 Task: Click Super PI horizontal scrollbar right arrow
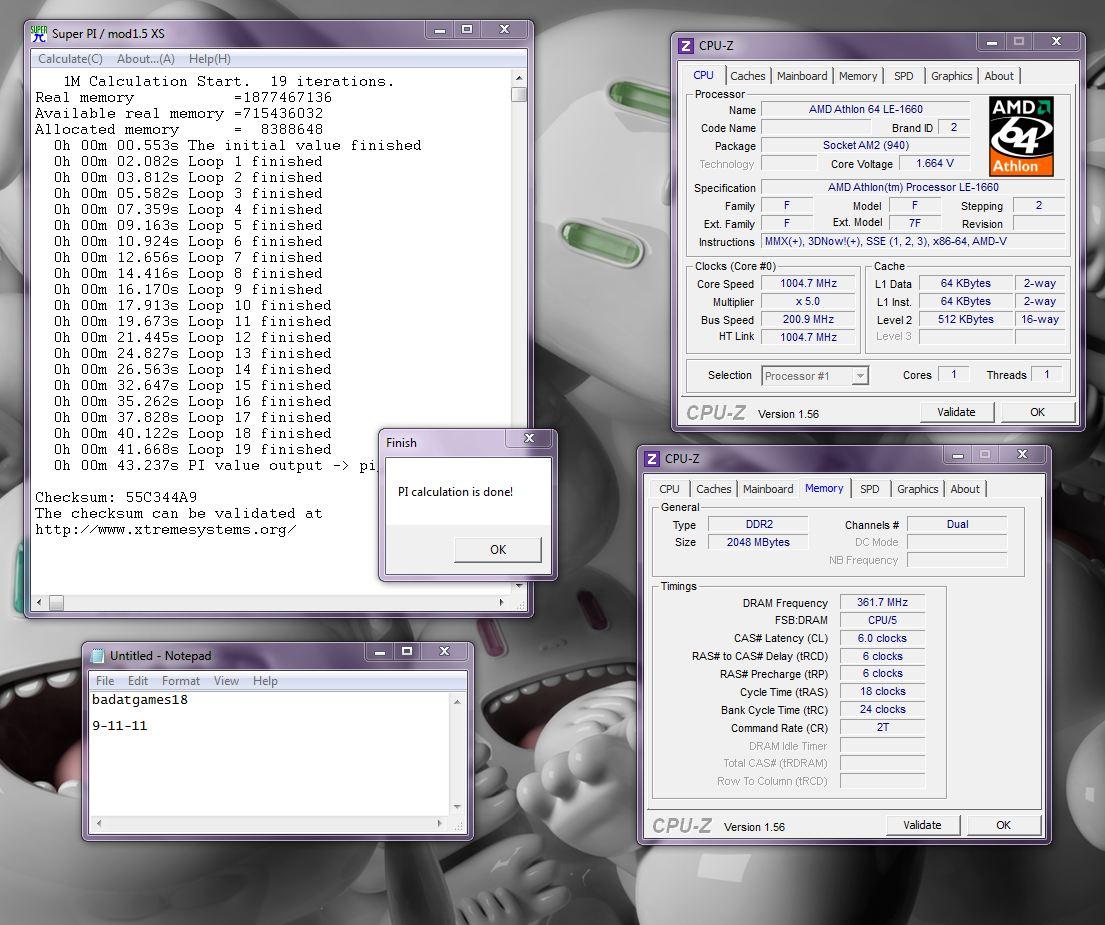coord(501,602)
